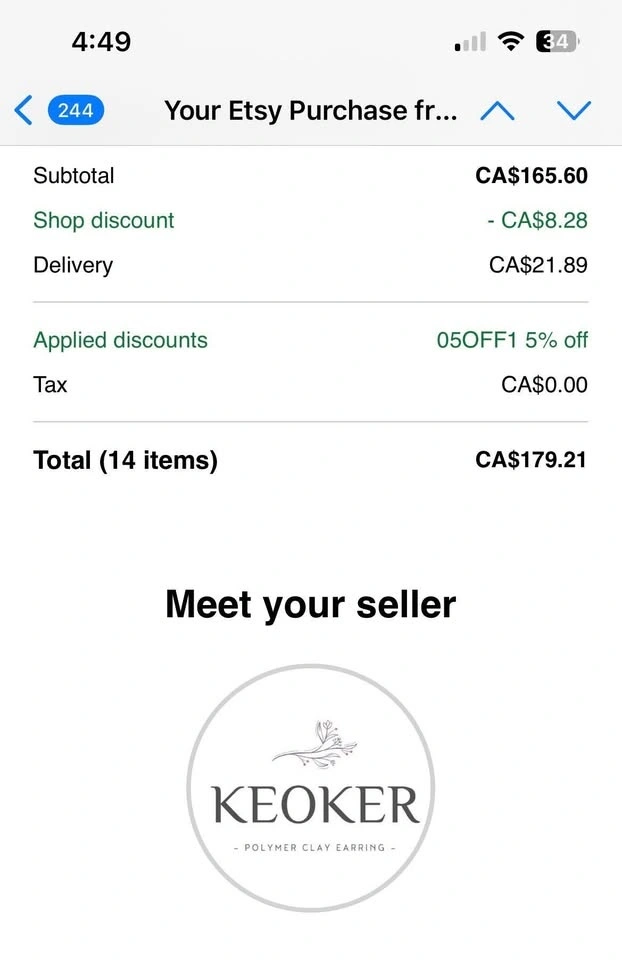Screen dimensions: 622x960
Task: Select the Subtotal amount CA$165.60
Action: pos(531,176)
